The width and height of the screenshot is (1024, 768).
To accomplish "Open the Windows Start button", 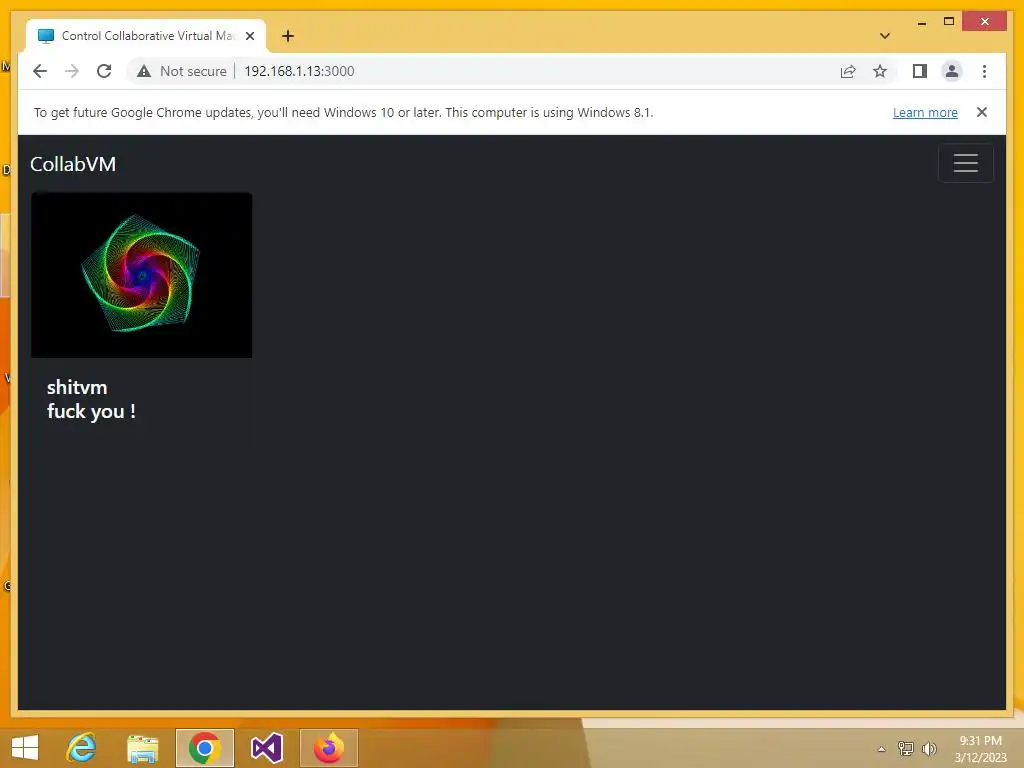I will pyautogui.click(x=25, y=748).
